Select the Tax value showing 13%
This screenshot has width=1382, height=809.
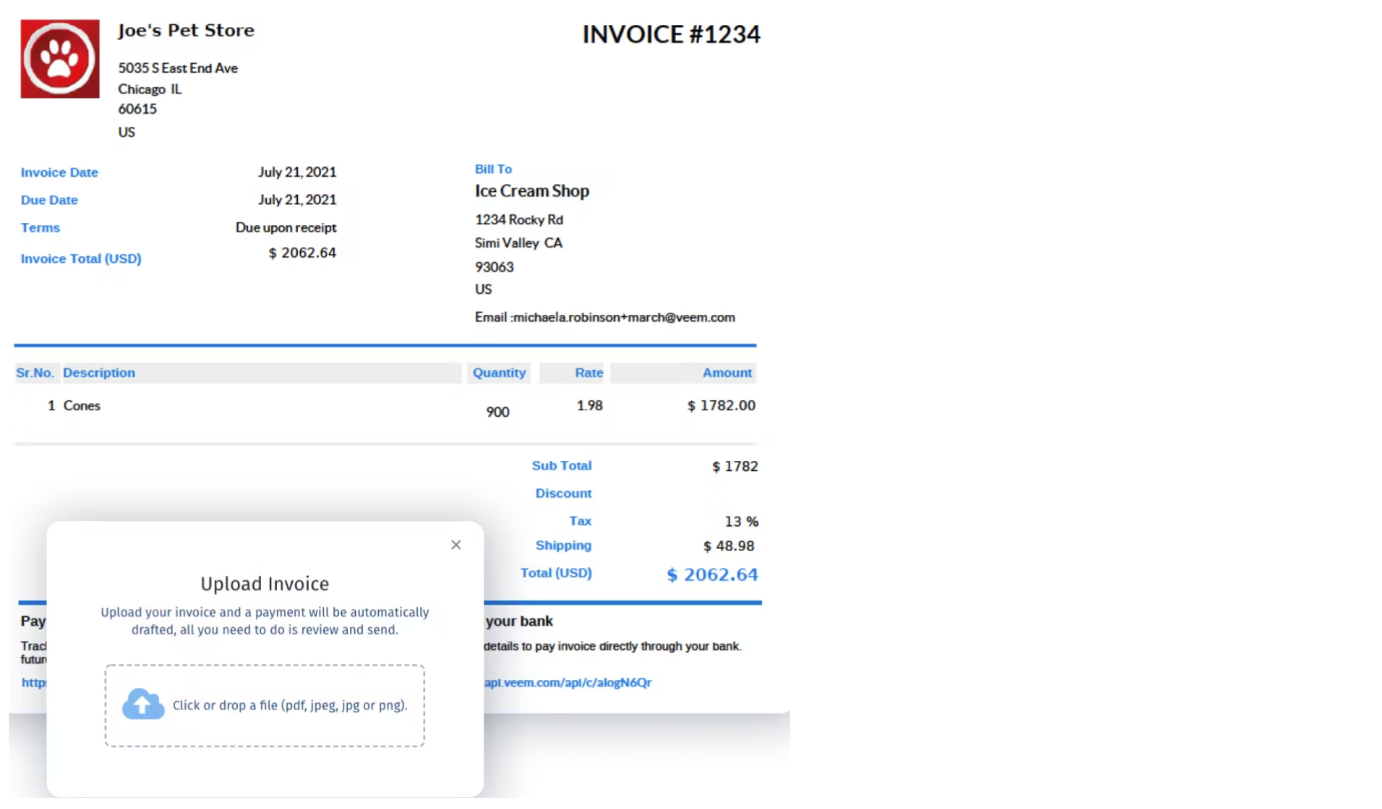click(x=744, y=520)
